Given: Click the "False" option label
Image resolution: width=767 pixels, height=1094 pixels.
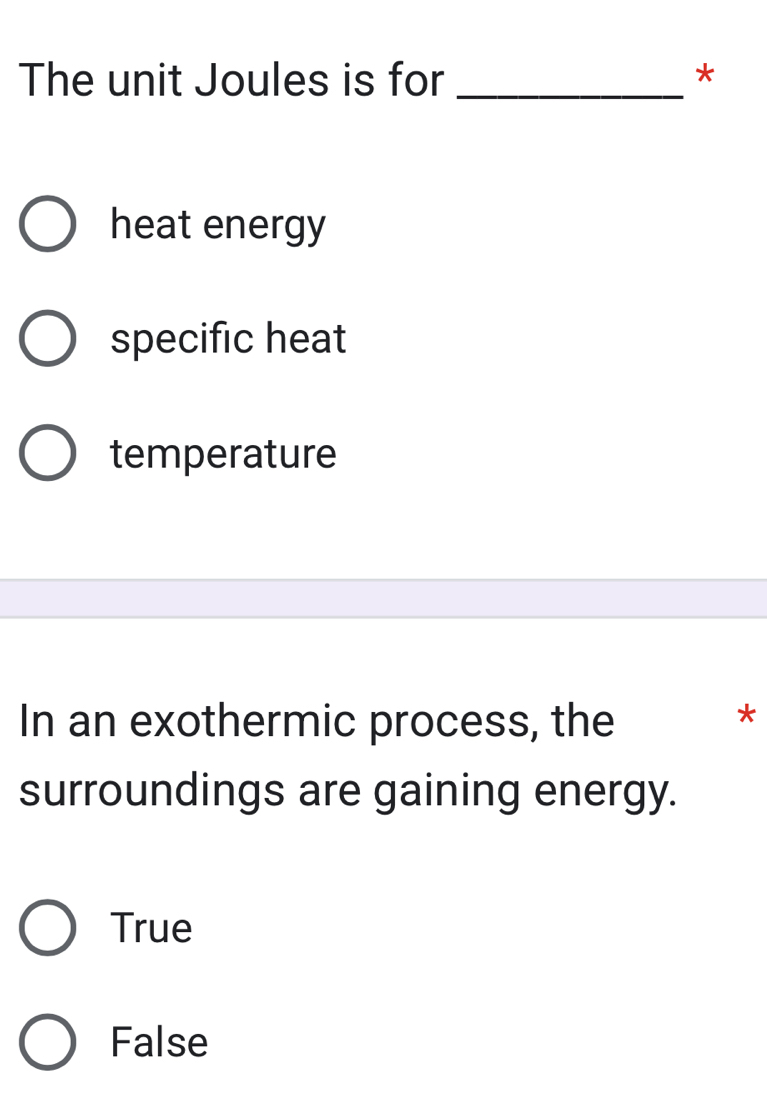Looking at the screenshot, I should (x=160, y=1042).
